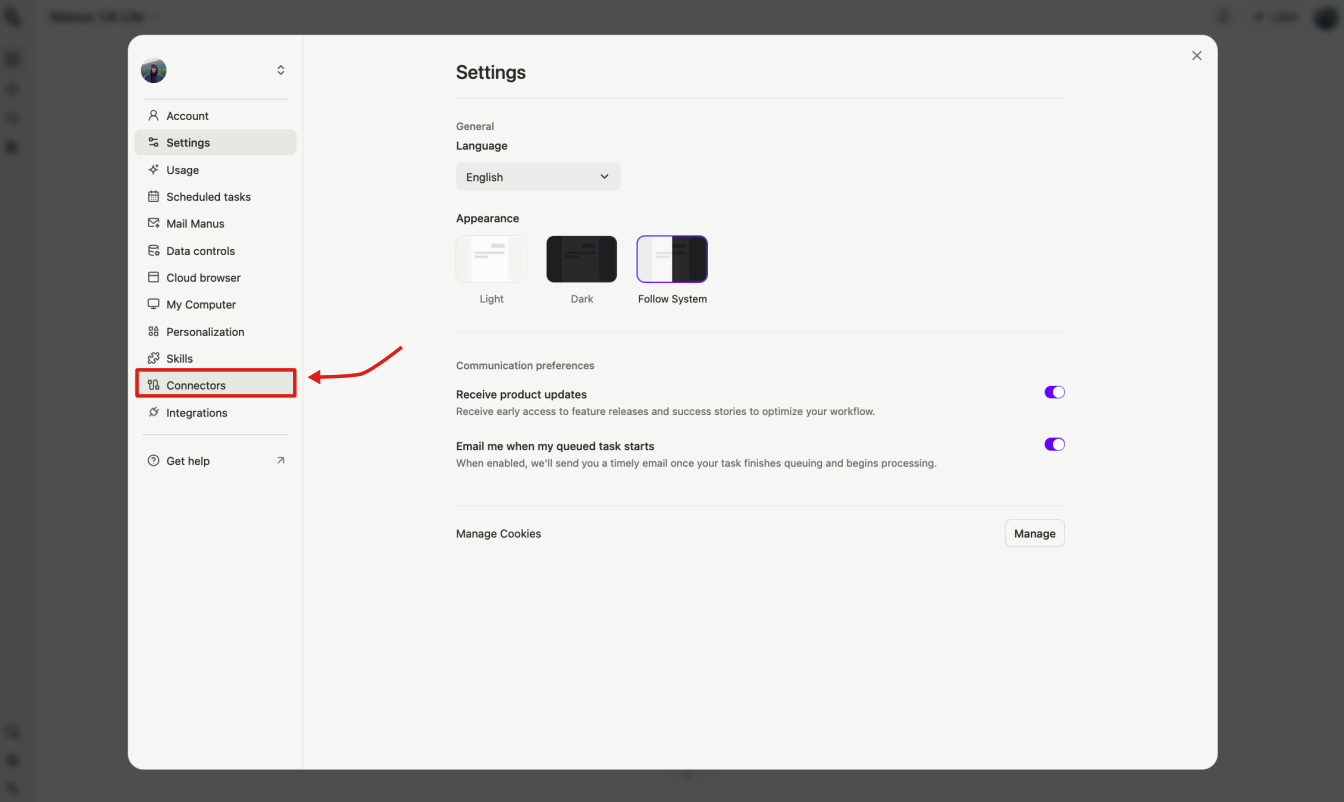
Task: Switch to the Account settings section
Action: click(188, 115)
